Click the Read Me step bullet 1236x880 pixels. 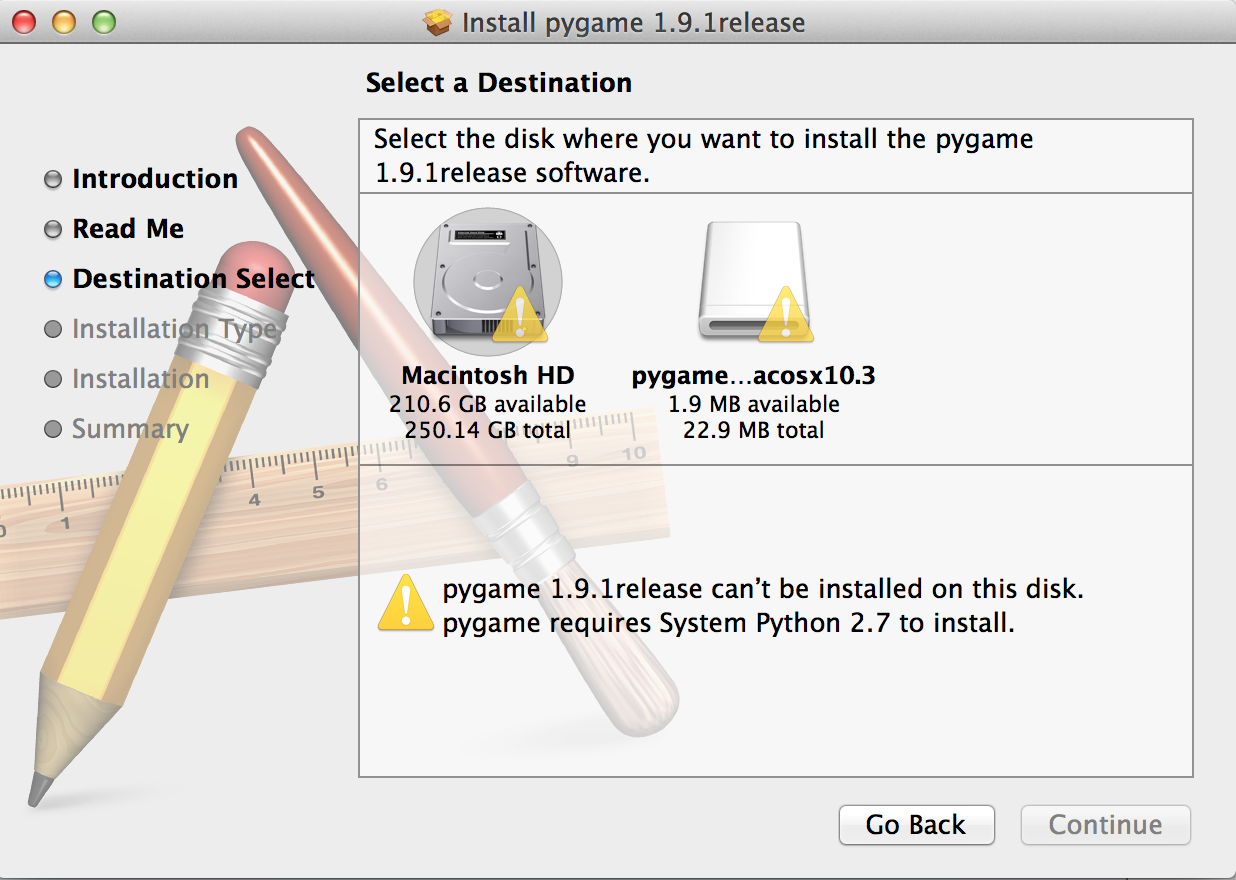[x=53, y=229]
